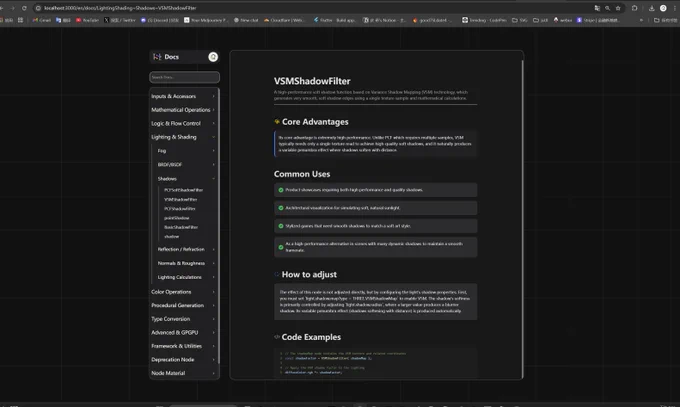Click the sidebar navigation scrollbar
The image size is (680, 407).
[219, 226]
